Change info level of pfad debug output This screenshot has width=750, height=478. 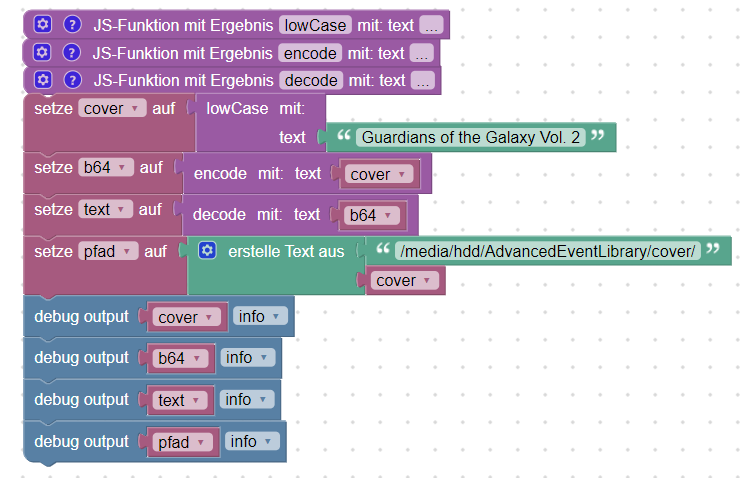252,441
